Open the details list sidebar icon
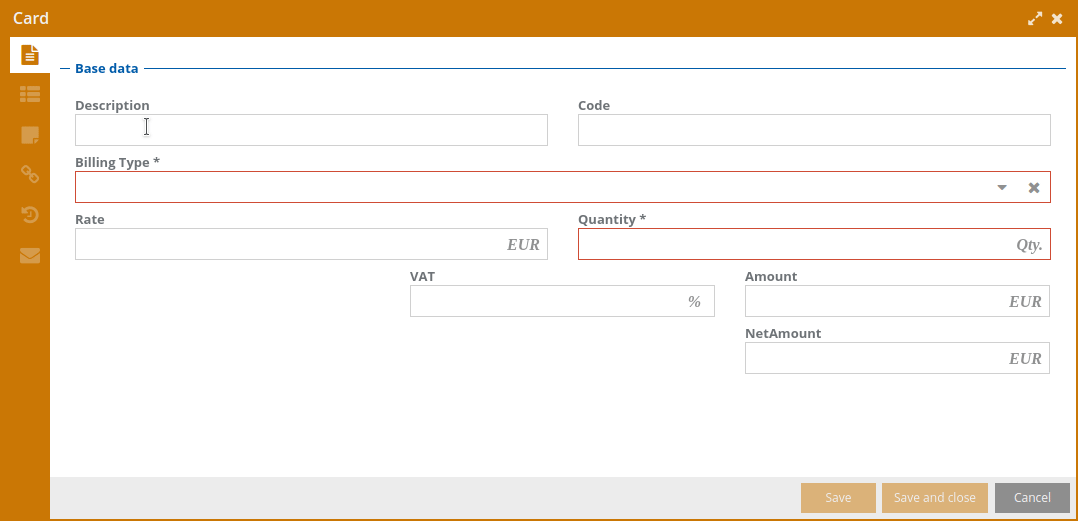The height and width of the screenshot is (521, 1078). point(30,94)
